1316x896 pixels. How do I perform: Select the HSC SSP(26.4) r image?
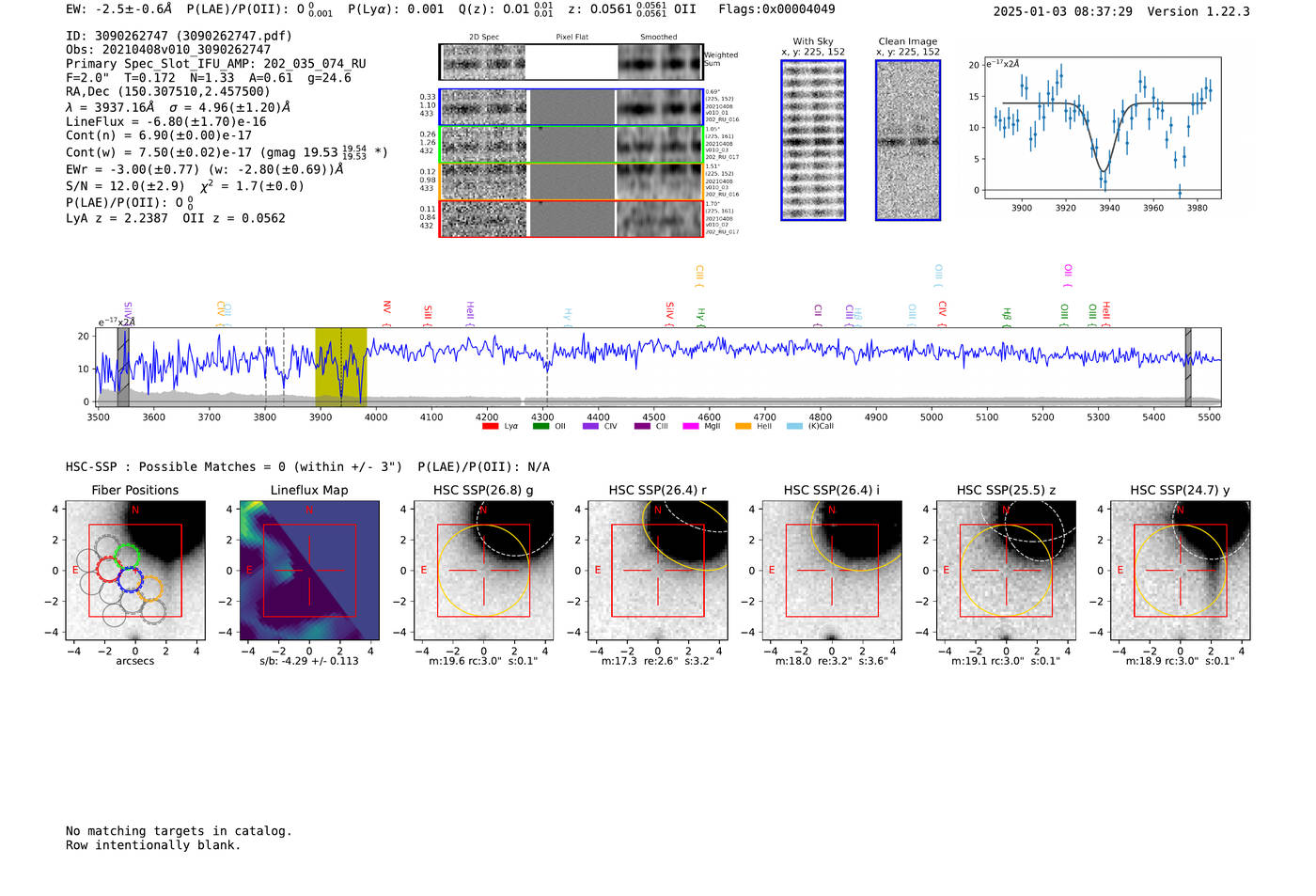[x=658, y=571]
